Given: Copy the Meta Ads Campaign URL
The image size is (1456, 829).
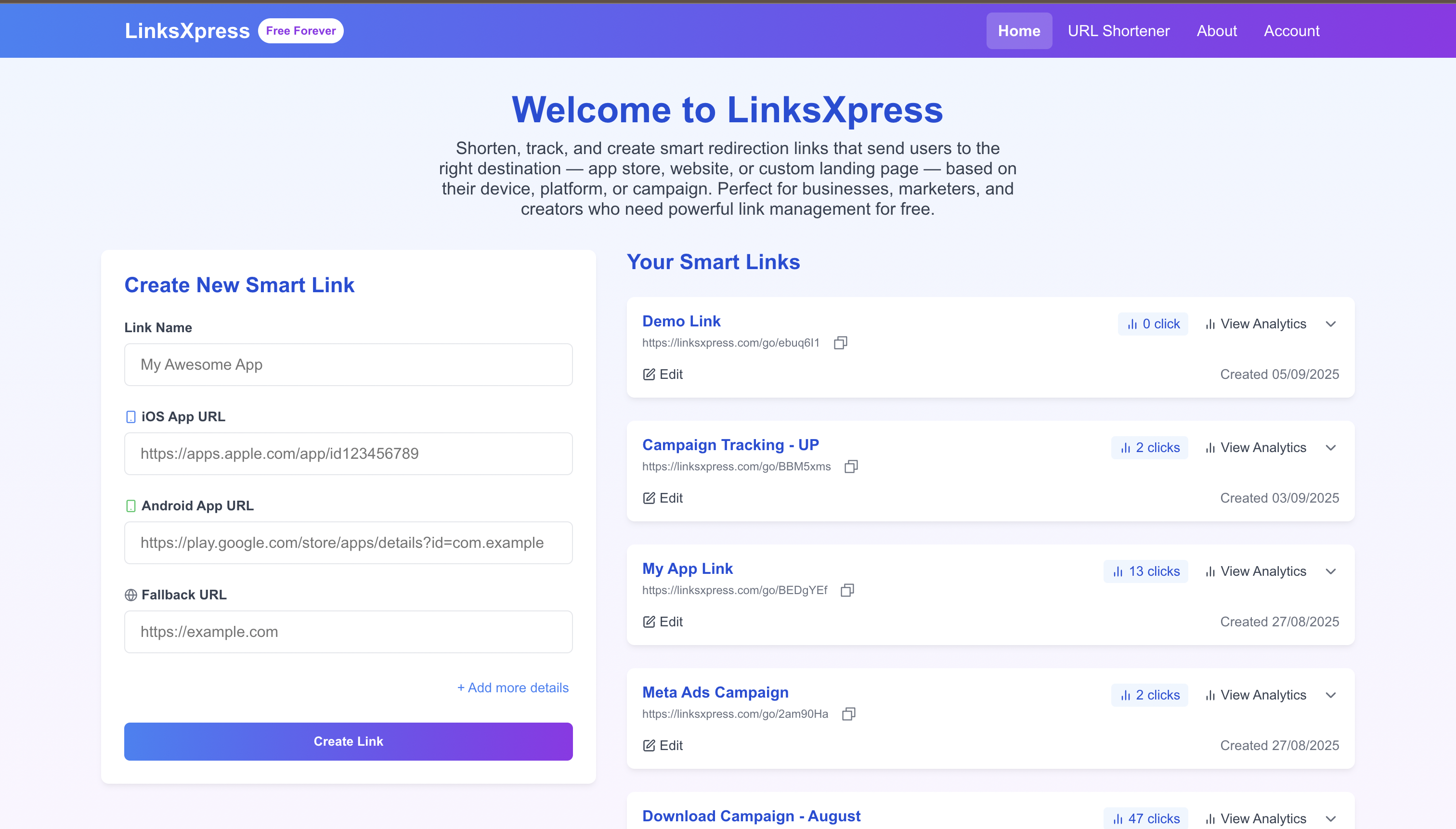Looking at the screenshot, I should [848, 713].
